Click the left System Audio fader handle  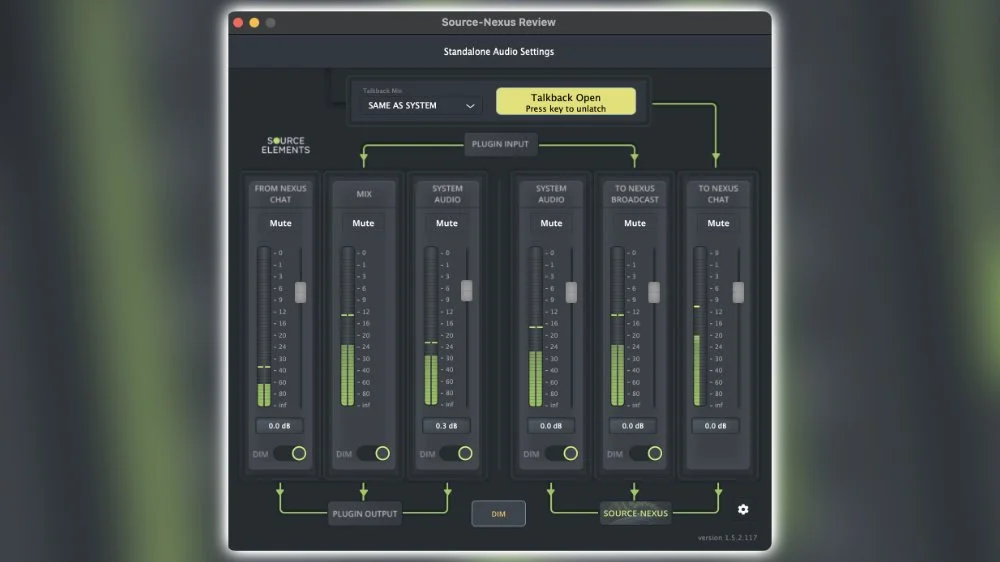coord(467,290)
